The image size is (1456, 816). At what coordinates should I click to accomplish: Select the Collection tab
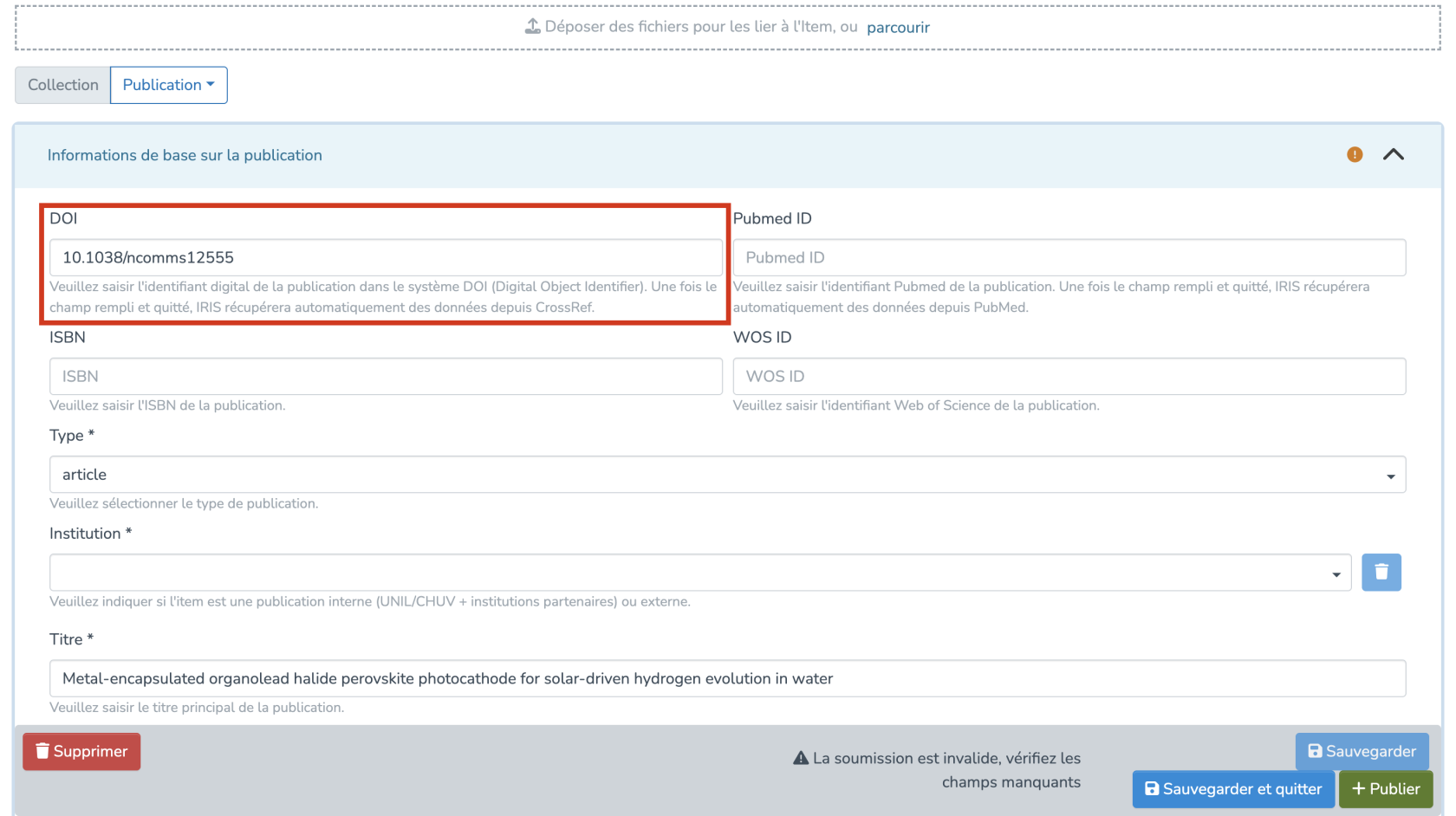tap(63, 85)
